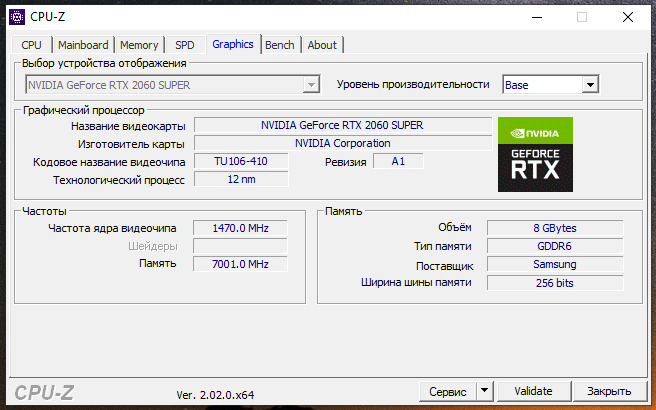Click the label Тип памяти
Image resolution: width=656 pixels, height=410 pixels.
(x=443, y=246)
